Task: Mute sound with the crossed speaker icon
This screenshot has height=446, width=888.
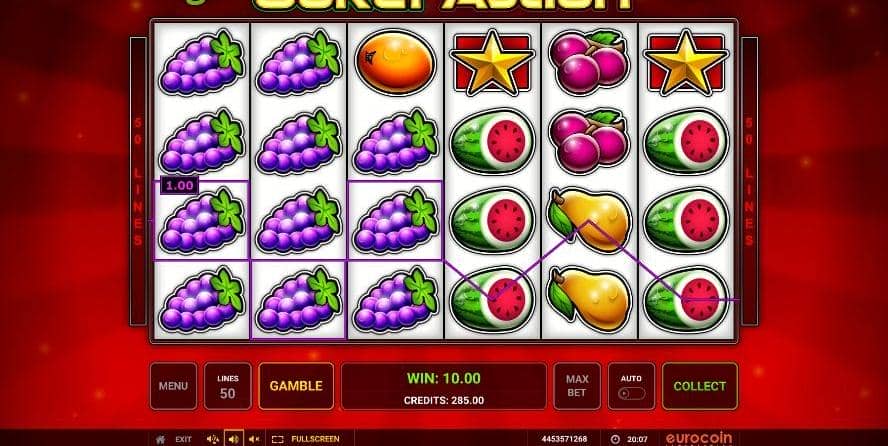Action: pyautogui.click(x=254, y=439)
